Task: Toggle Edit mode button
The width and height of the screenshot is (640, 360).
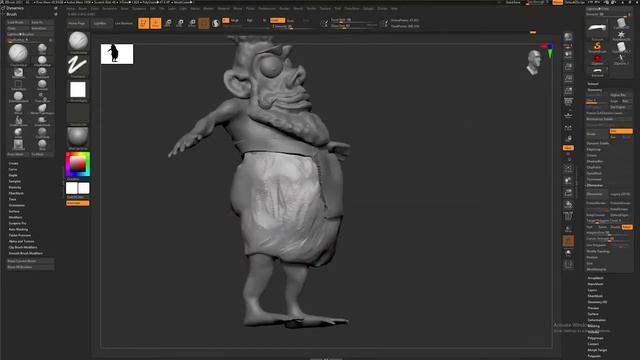Action: (144, 23)
